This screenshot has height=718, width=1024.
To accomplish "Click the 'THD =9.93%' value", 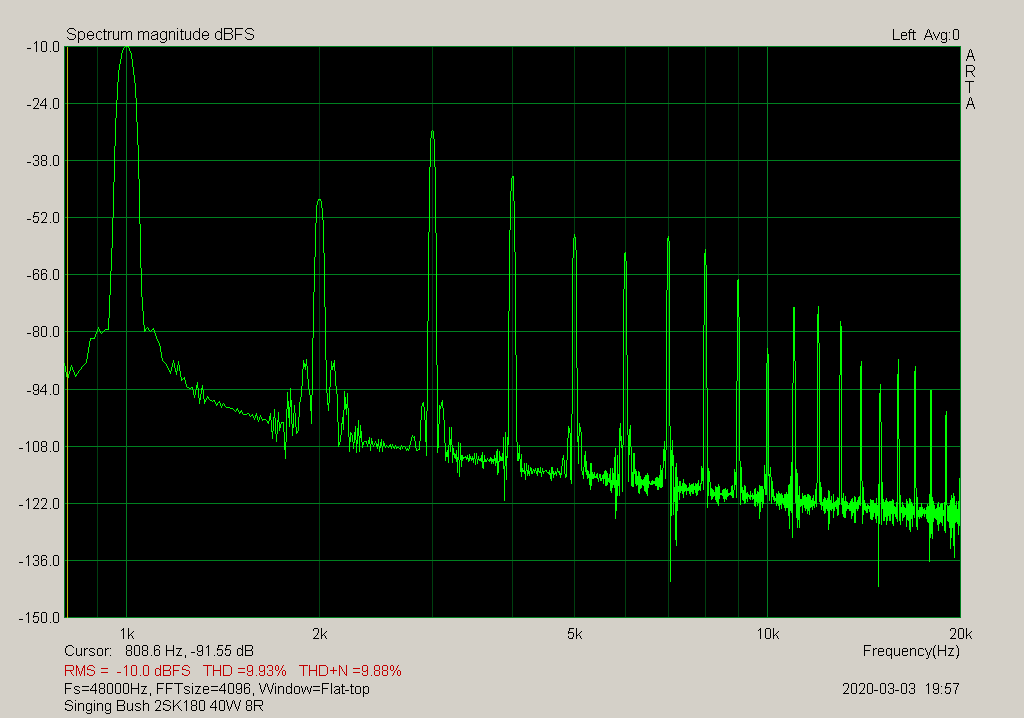I will tap(245, 670).
